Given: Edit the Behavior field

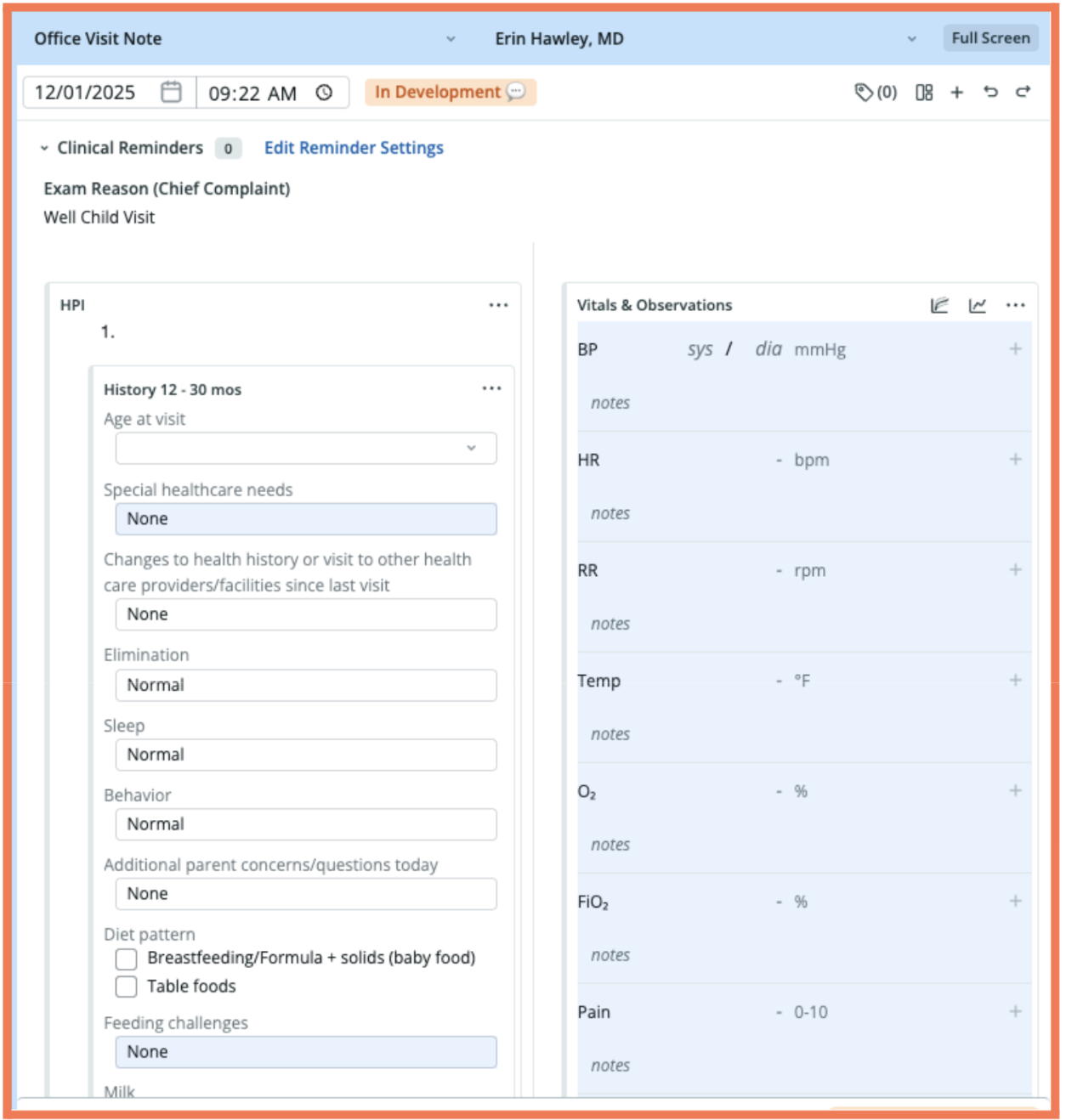Looking at the screenshot, I should coord(306,824).
